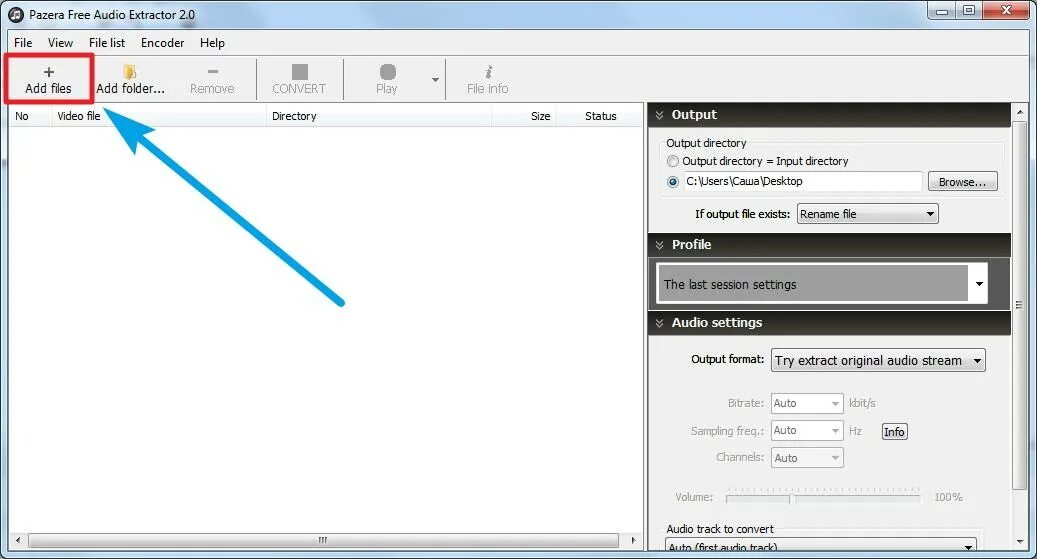Screen dimensions: 1037x559
Task: Click the Add files toolbar button
Action: pos(48,79)
